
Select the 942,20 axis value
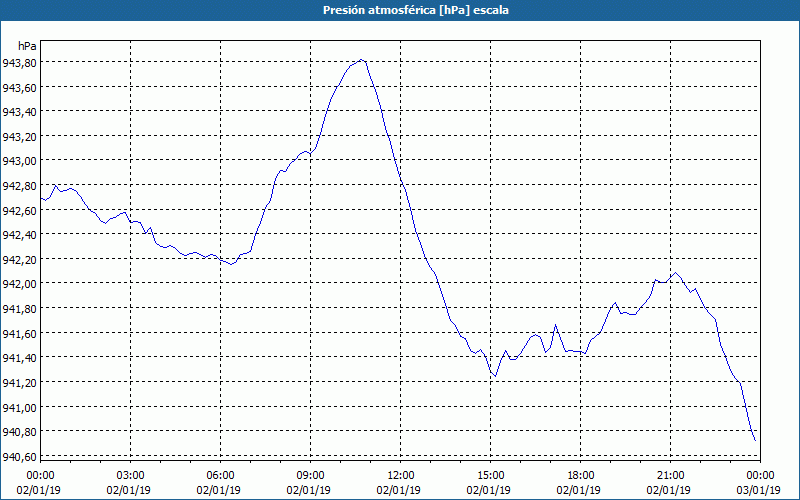click(19, 260)
